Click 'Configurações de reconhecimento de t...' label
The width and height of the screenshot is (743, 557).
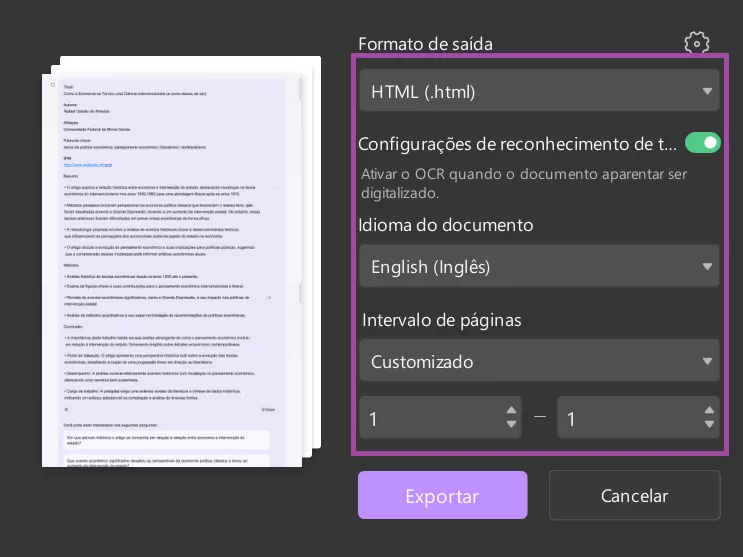pyautogui.click(x=517, y=144)
